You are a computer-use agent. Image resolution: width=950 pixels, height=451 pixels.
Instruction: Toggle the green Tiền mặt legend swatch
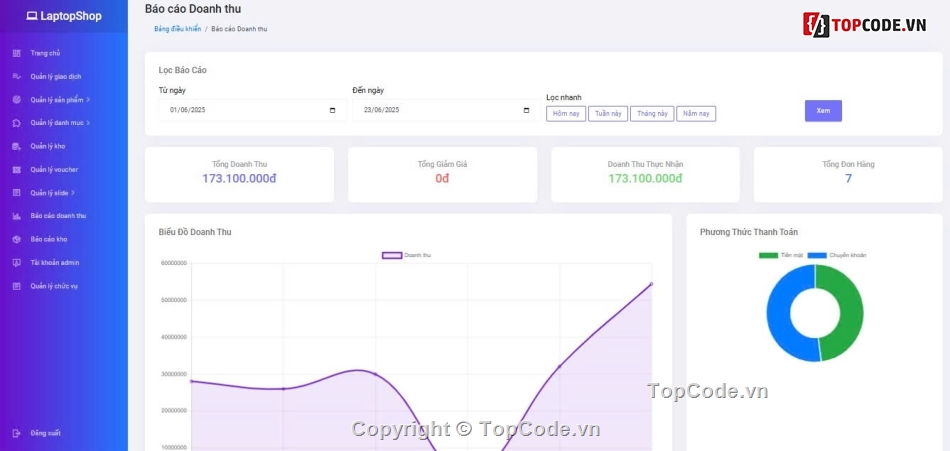[768, 255]
